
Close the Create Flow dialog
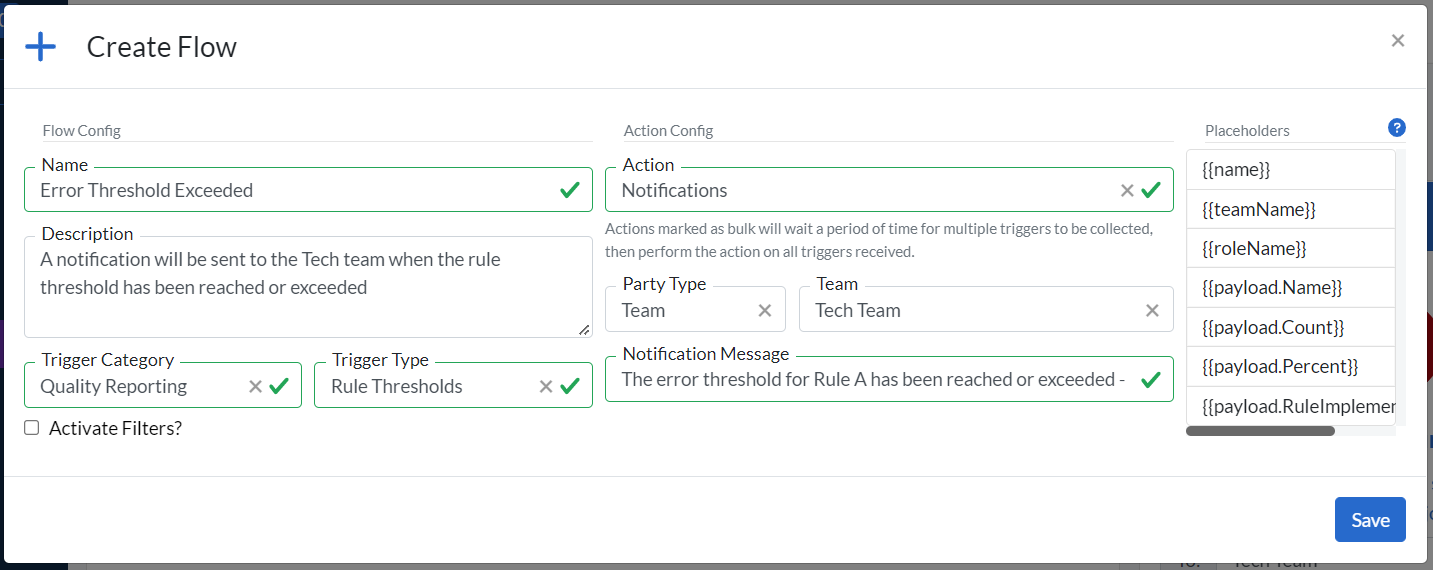click(1397, 40)
